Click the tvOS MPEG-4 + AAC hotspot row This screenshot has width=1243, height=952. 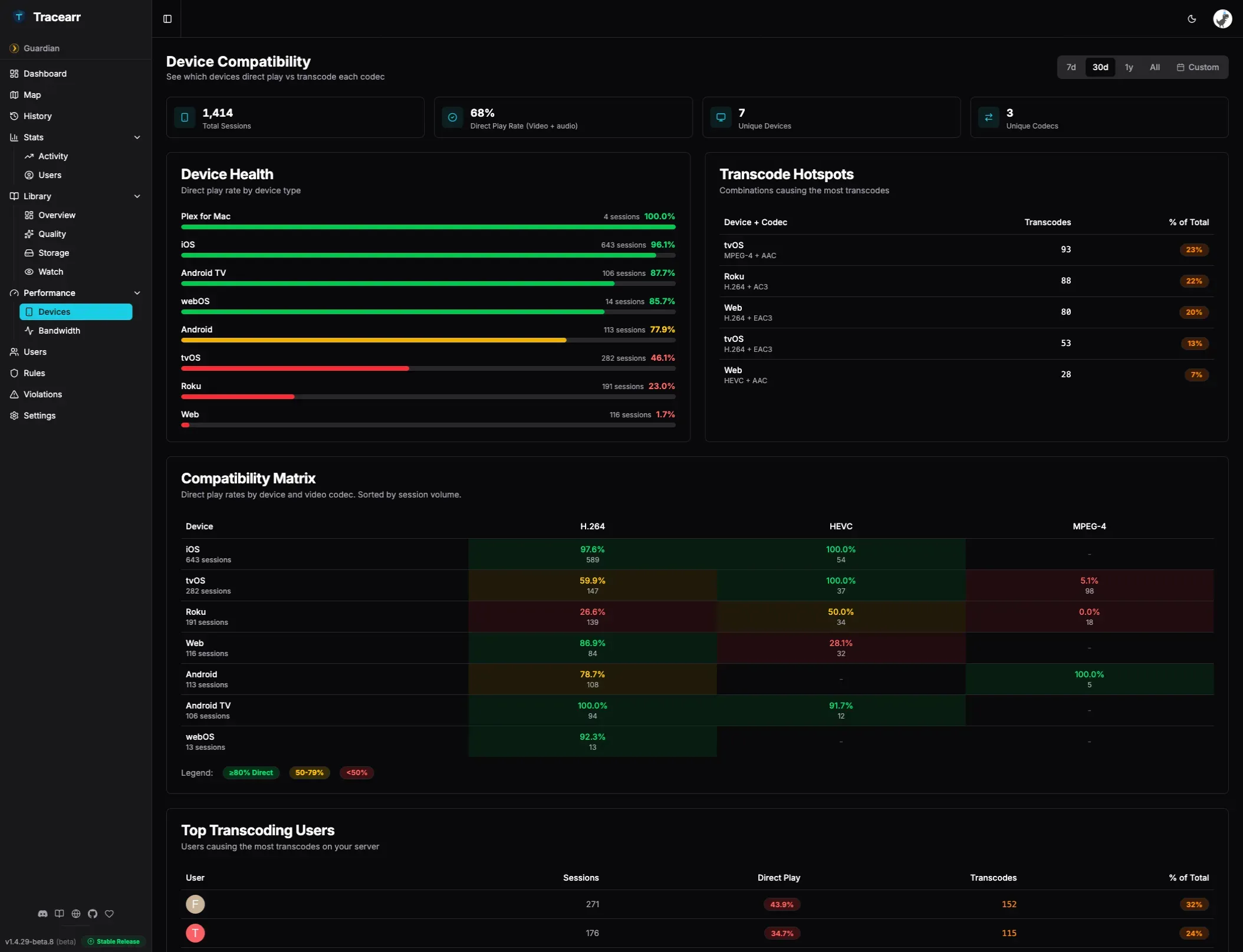pyautogui.click(x=966, y=250)
